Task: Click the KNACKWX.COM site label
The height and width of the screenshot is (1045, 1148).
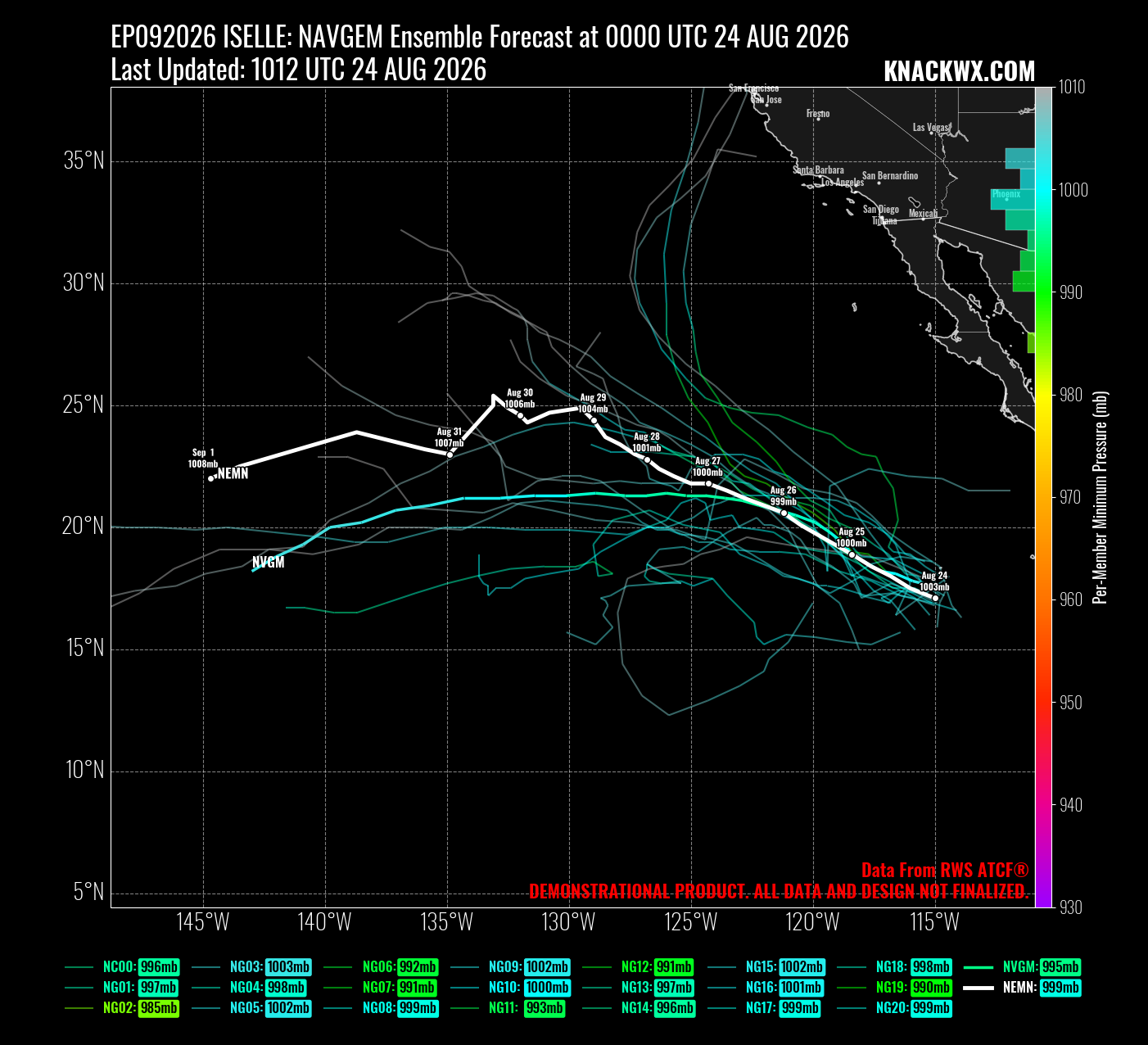Action: point(960,72)
